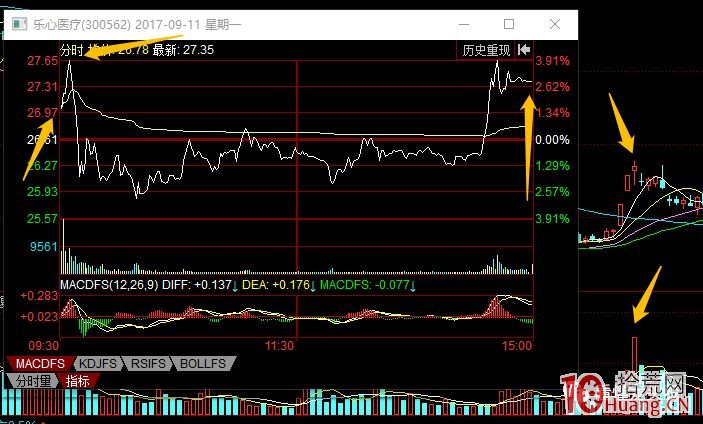The image size is (703, 424).
Task: Close the 乐心医疗 intraday window
Action: [x=555, y=24]
